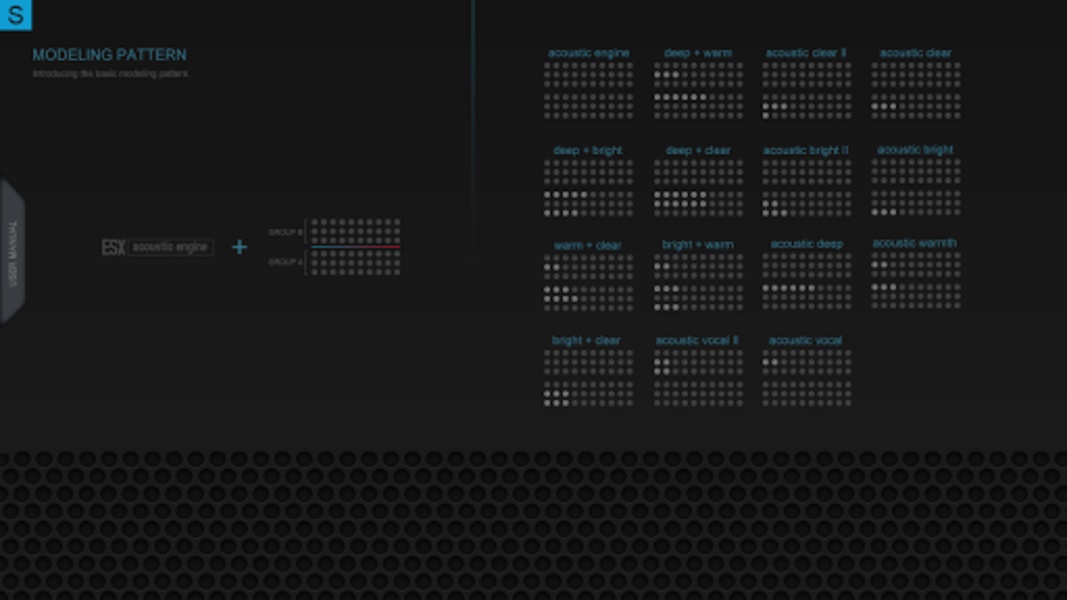
Task: Select the deep + warm pattern
Action: pyautogui.click(x=698, y=84)
